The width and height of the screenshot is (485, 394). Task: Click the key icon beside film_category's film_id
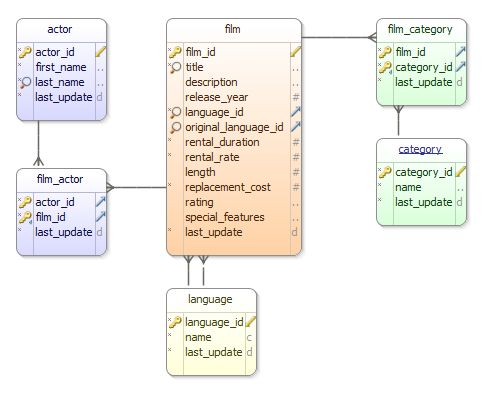[385, 52]
